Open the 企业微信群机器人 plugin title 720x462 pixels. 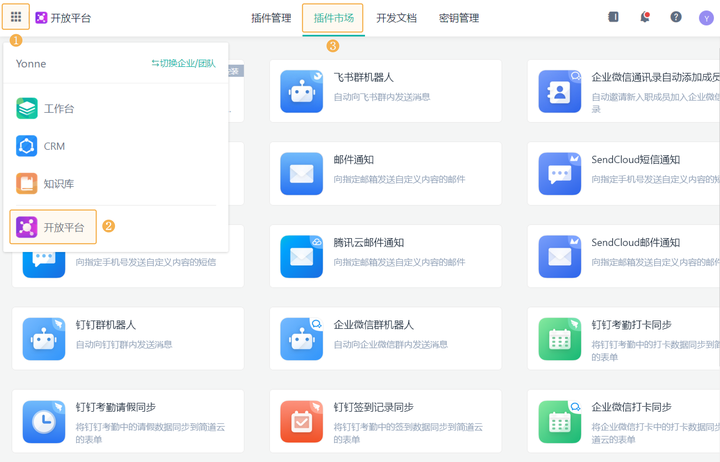pos(374,325)
